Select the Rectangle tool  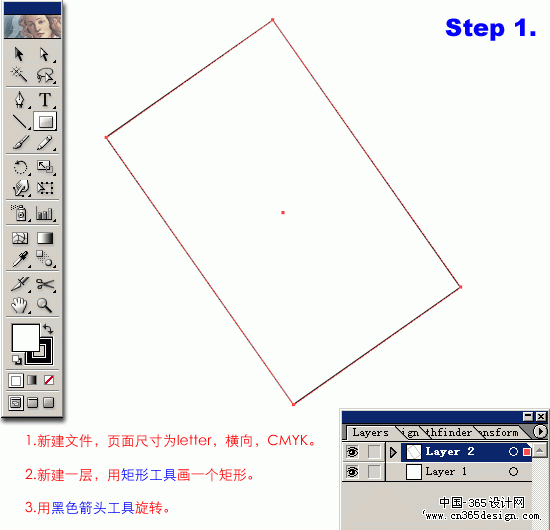(x=45, y=121)
